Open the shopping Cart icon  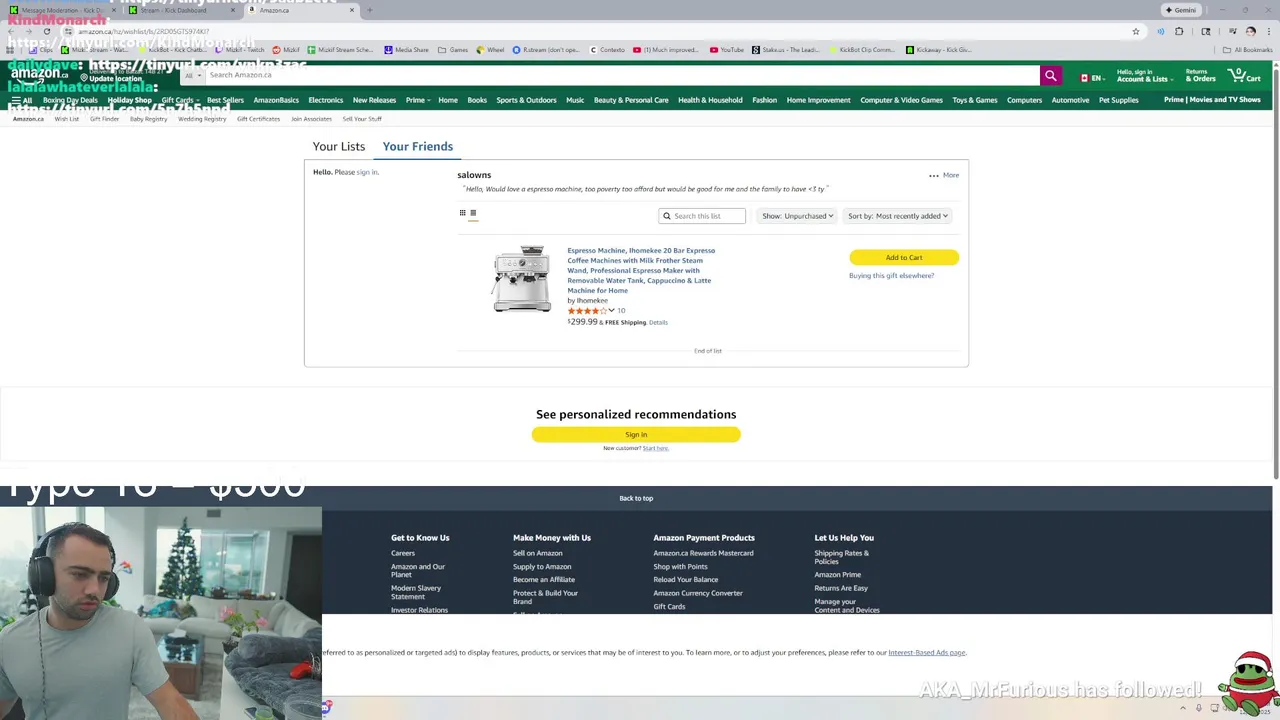click(x=1245, y=75)
